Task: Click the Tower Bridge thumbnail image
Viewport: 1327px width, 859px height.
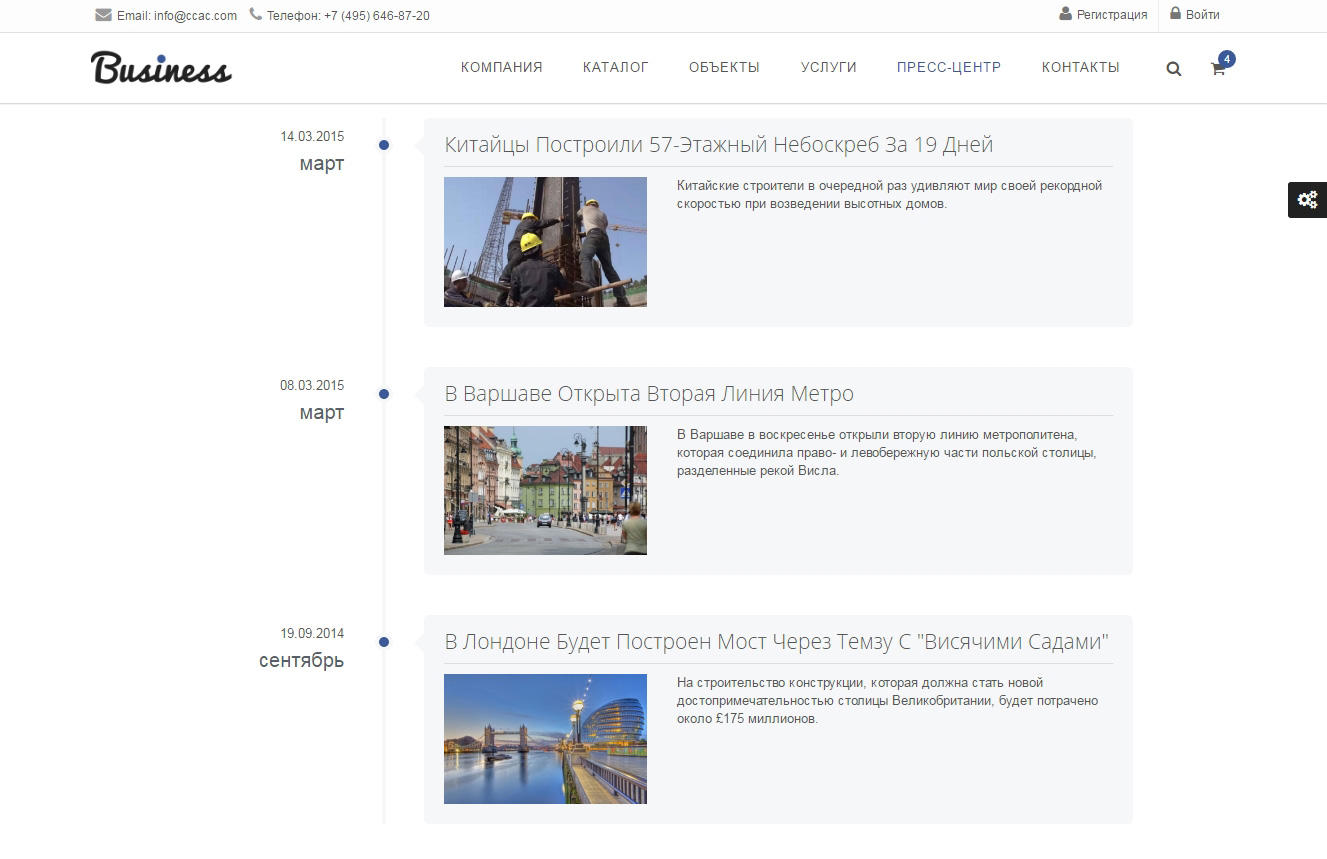Action: pos(545,739)
